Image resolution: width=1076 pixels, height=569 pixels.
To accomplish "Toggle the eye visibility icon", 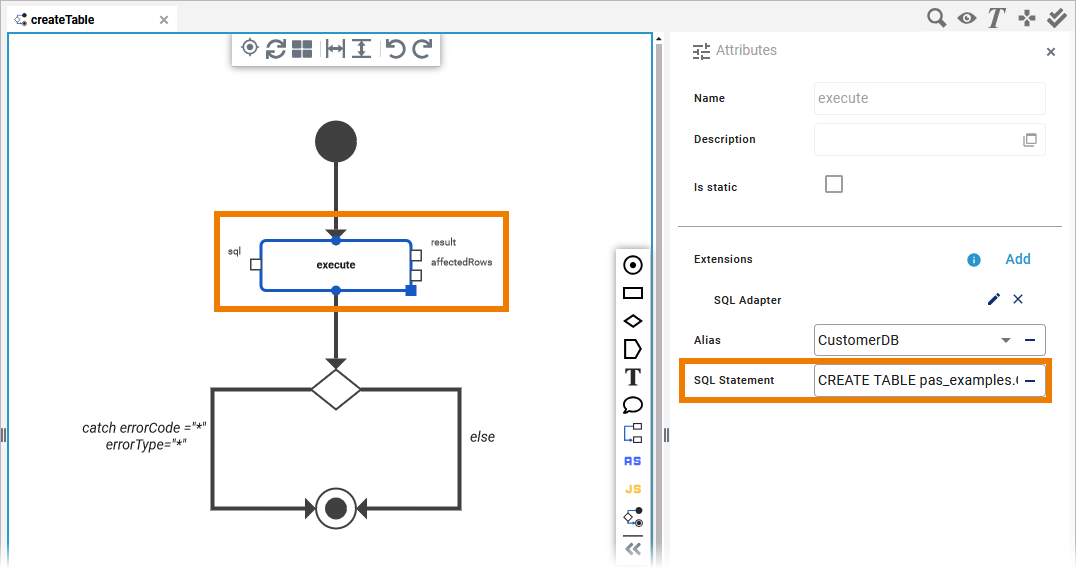I will (x=966, y=18).
